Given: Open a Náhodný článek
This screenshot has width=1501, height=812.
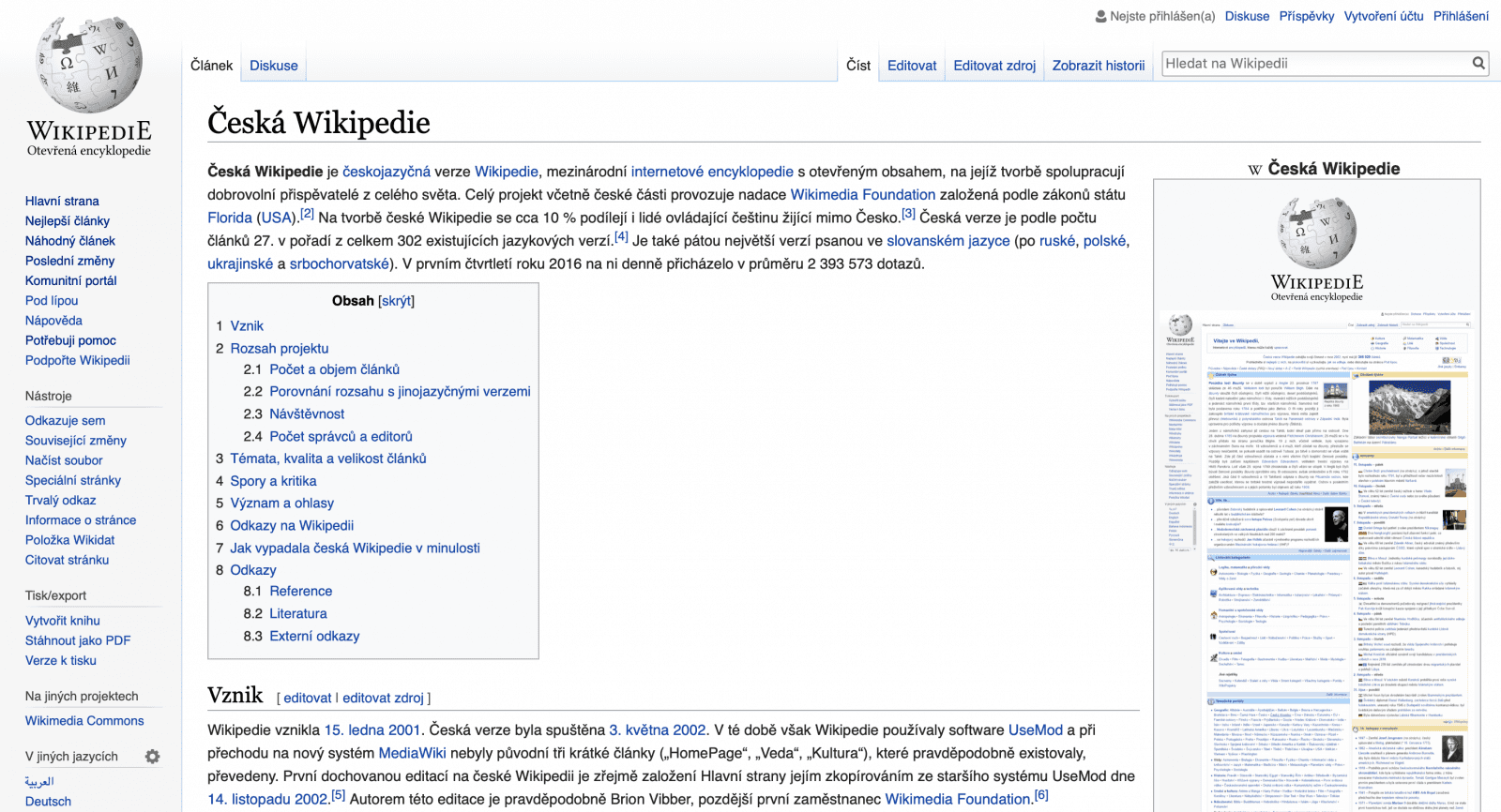Looking at the screenshot, I should (x=70, y=241).
